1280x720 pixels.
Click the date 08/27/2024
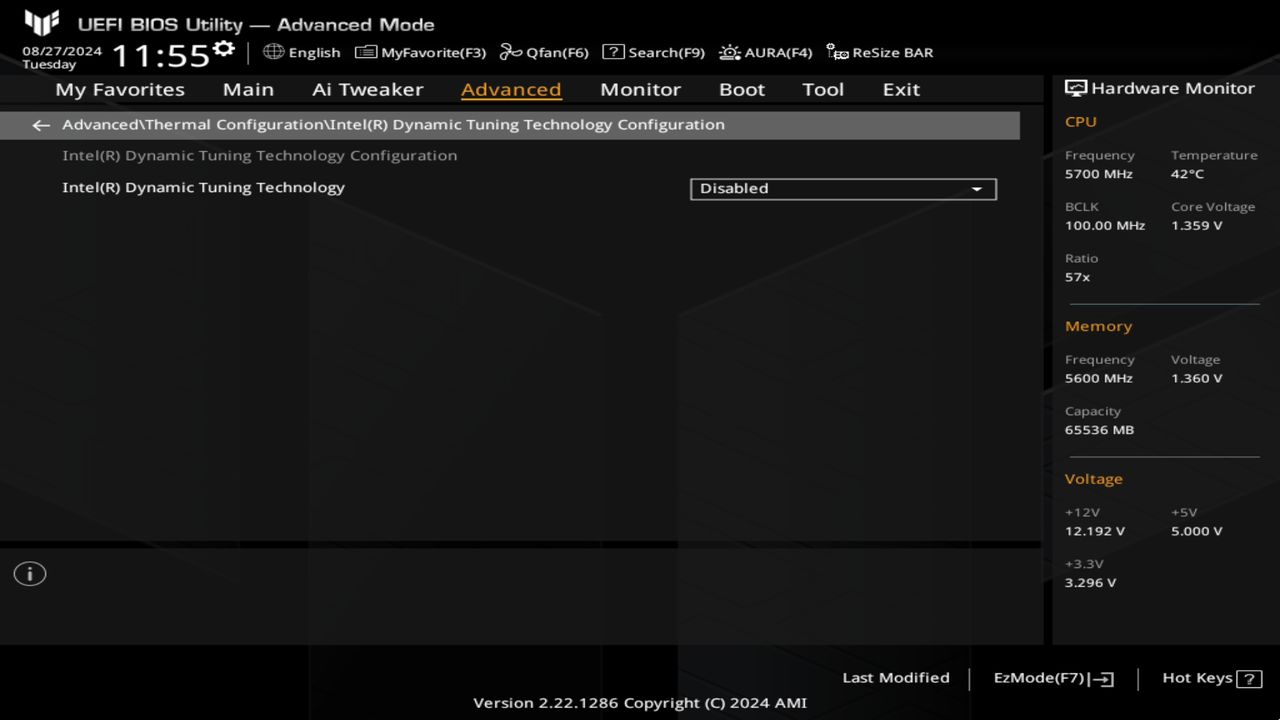pyautogui.click(x=62, y=51)
